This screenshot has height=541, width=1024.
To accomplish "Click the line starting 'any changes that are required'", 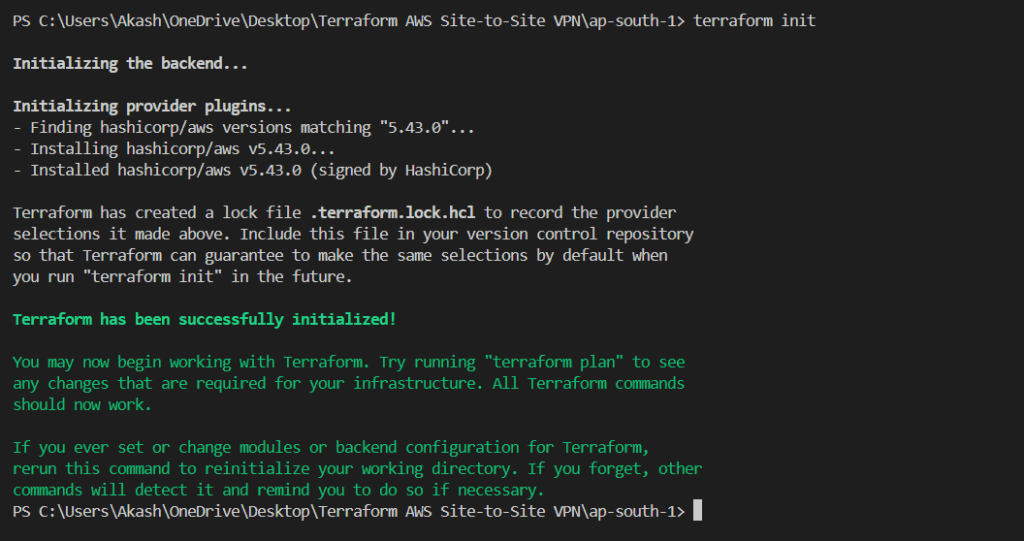I will click(349, 383).
